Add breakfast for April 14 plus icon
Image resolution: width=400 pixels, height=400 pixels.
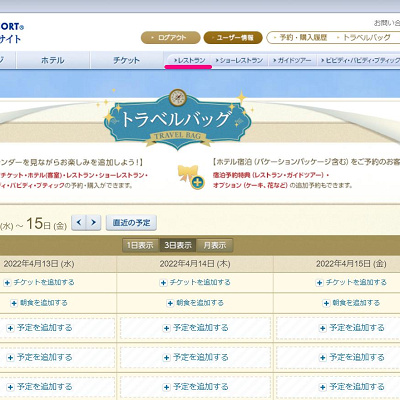coord(170,303)
